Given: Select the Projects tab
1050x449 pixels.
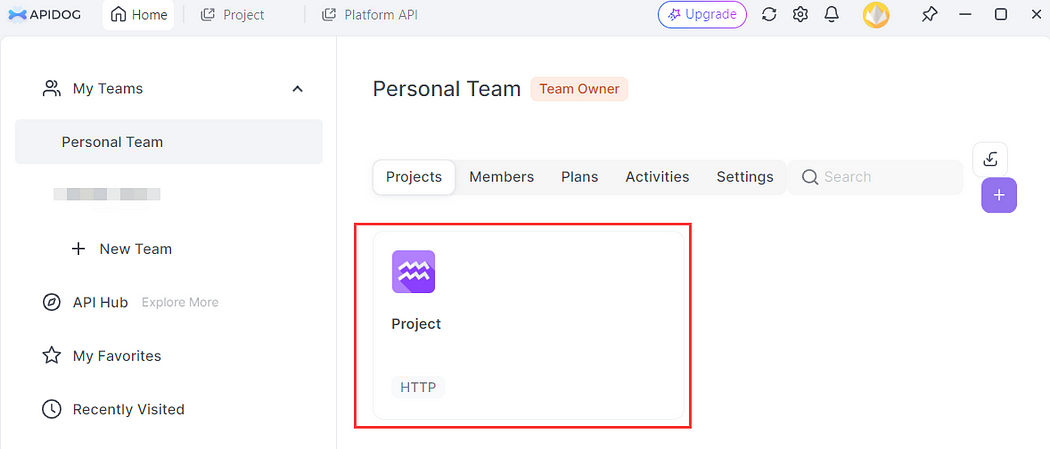Looking at the screenshot, I should pos(414,177).
